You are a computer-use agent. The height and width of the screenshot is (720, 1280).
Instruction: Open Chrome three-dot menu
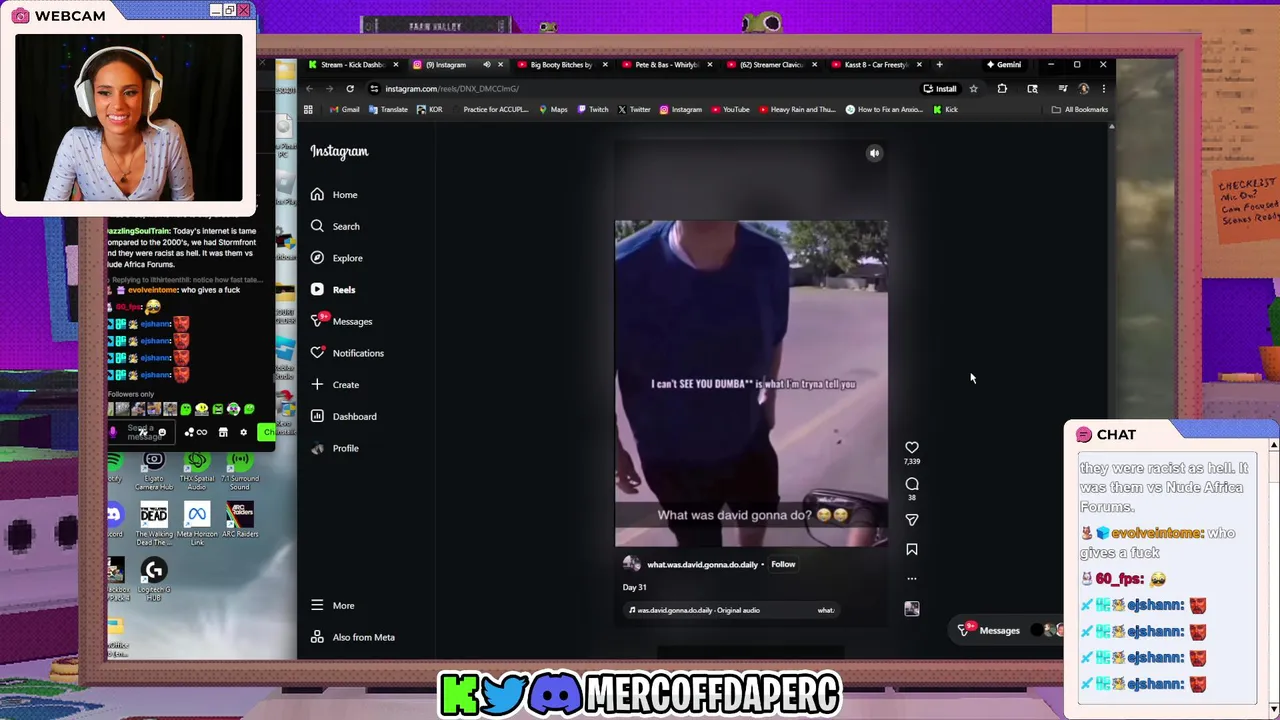click(x=1103, y=89)
